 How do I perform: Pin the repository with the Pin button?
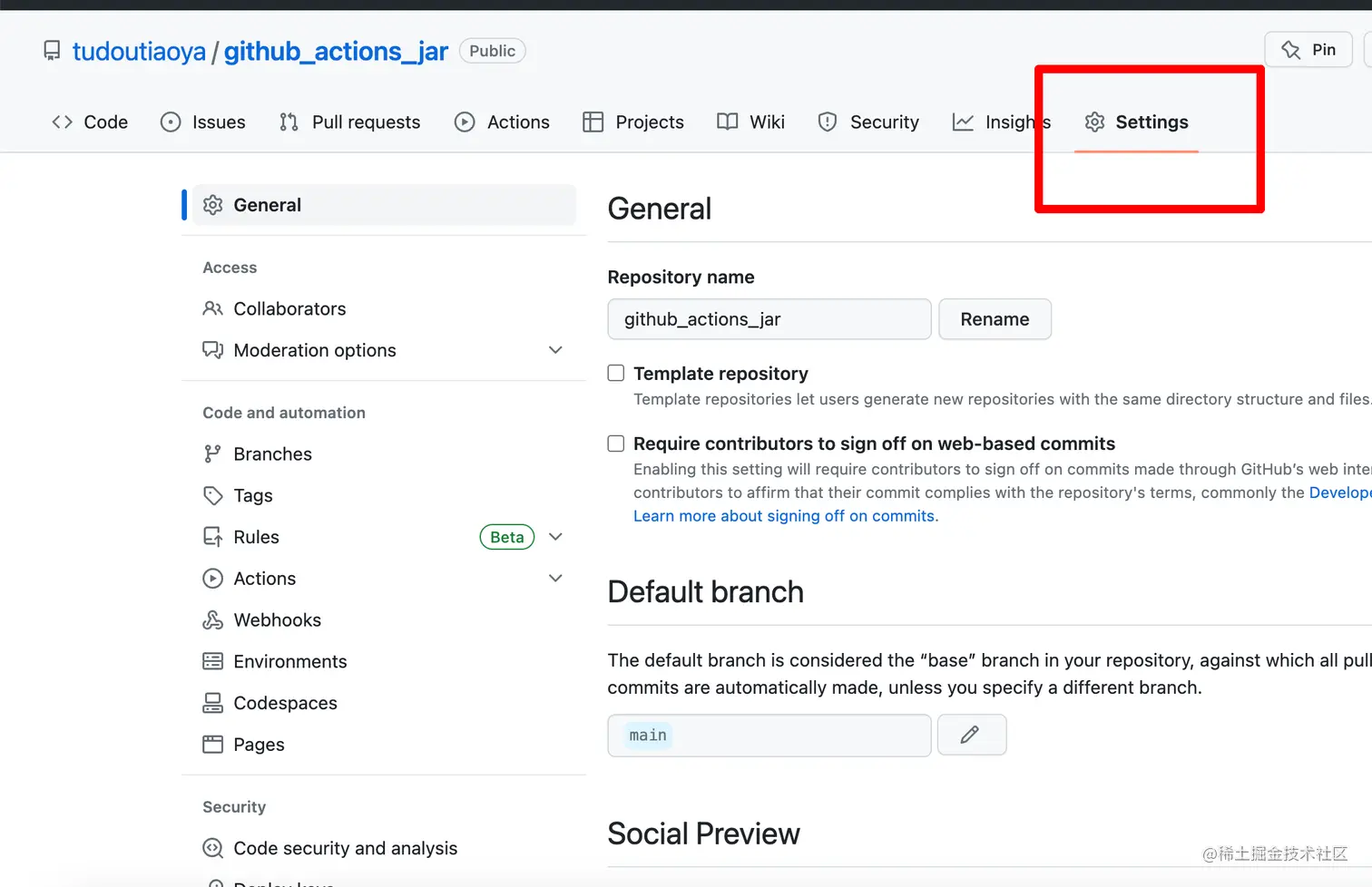pos(1308,50)
